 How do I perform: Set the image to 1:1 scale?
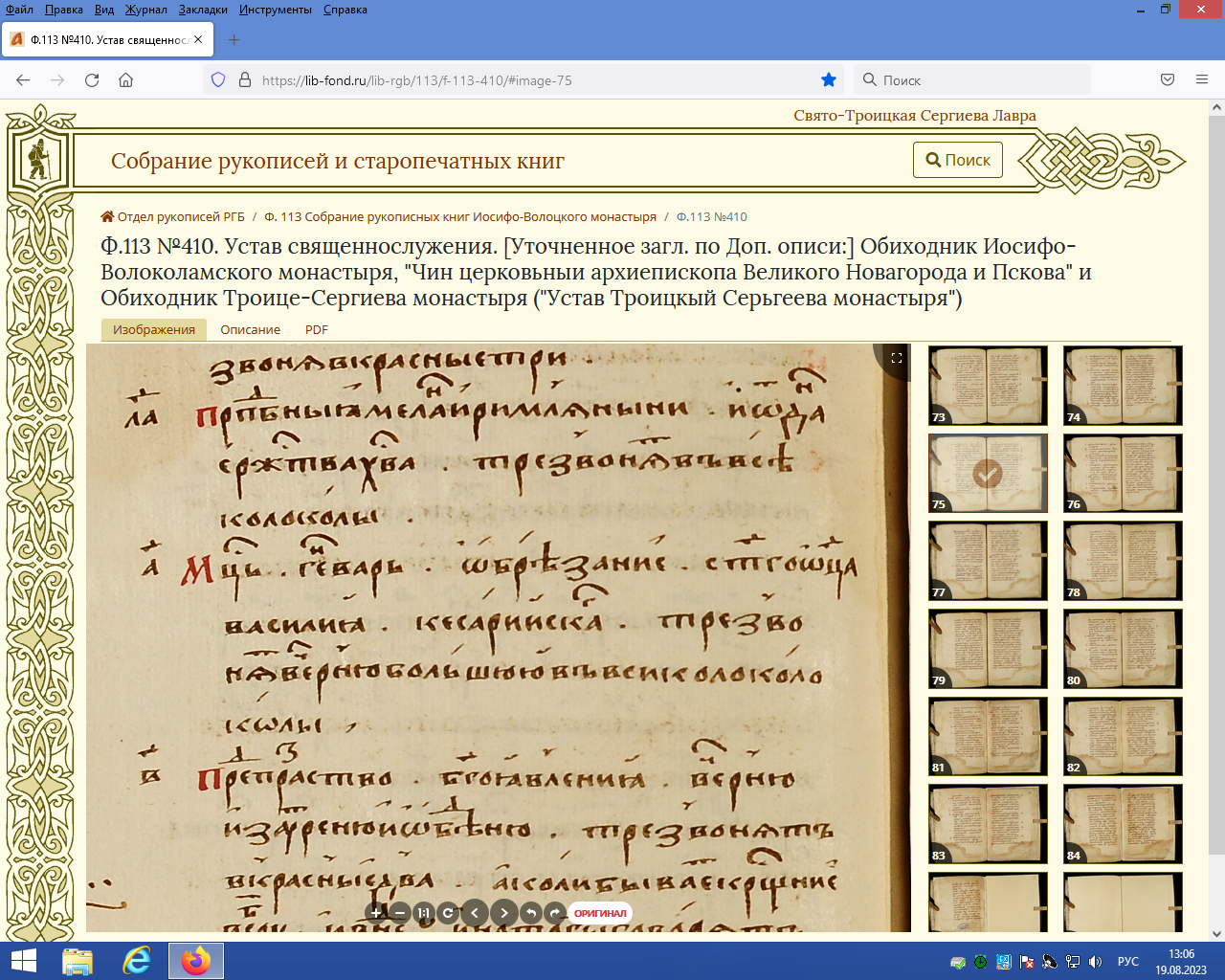424,913
